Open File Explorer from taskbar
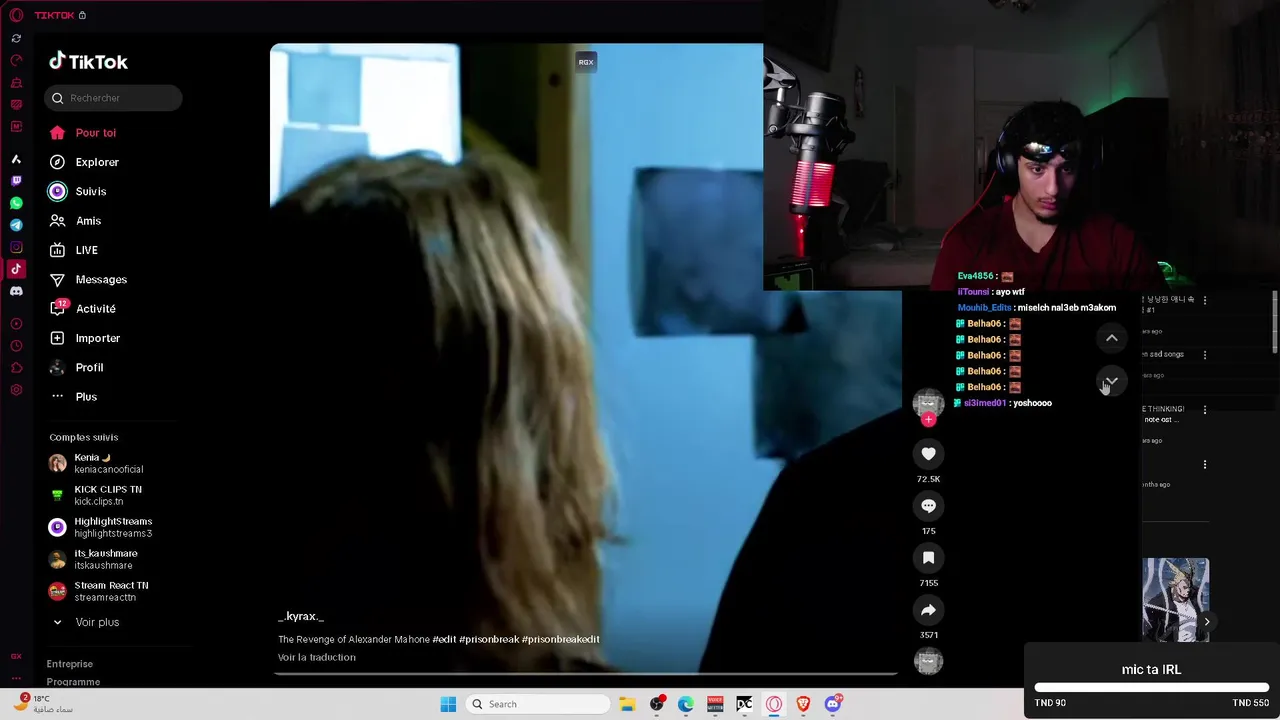 [x=627, y=704]
